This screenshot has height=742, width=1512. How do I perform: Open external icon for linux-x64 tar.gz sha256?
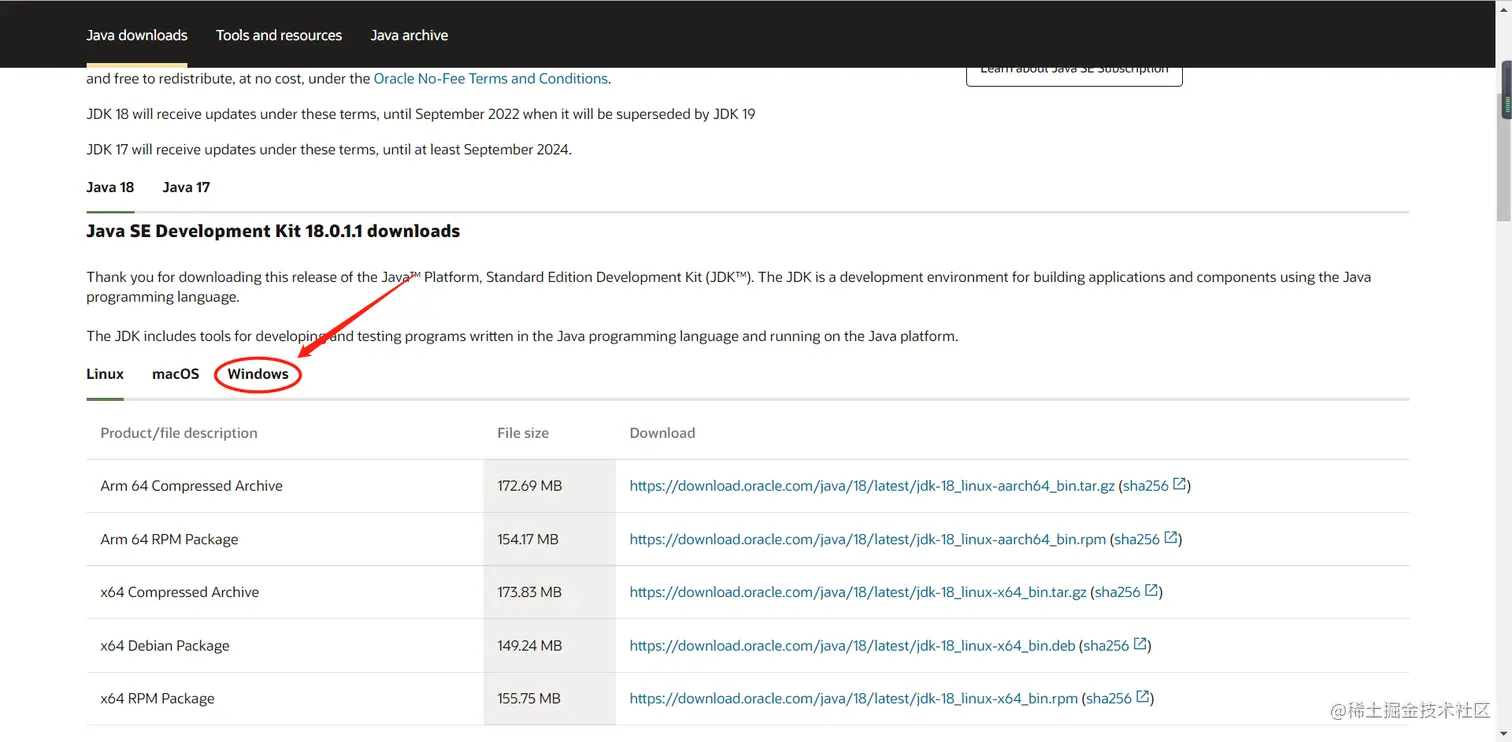pos(1152,591)
